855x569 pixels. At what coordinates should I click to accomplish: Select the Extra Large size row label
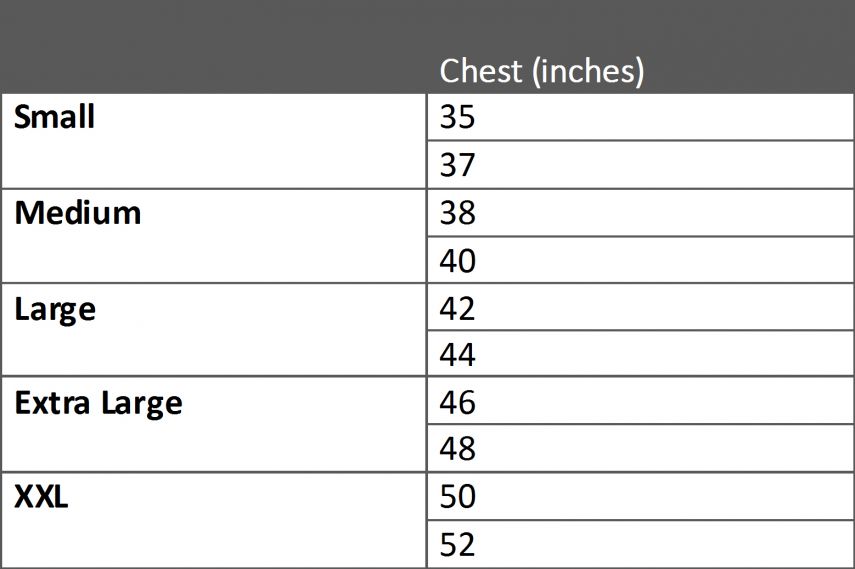point(99,404)
